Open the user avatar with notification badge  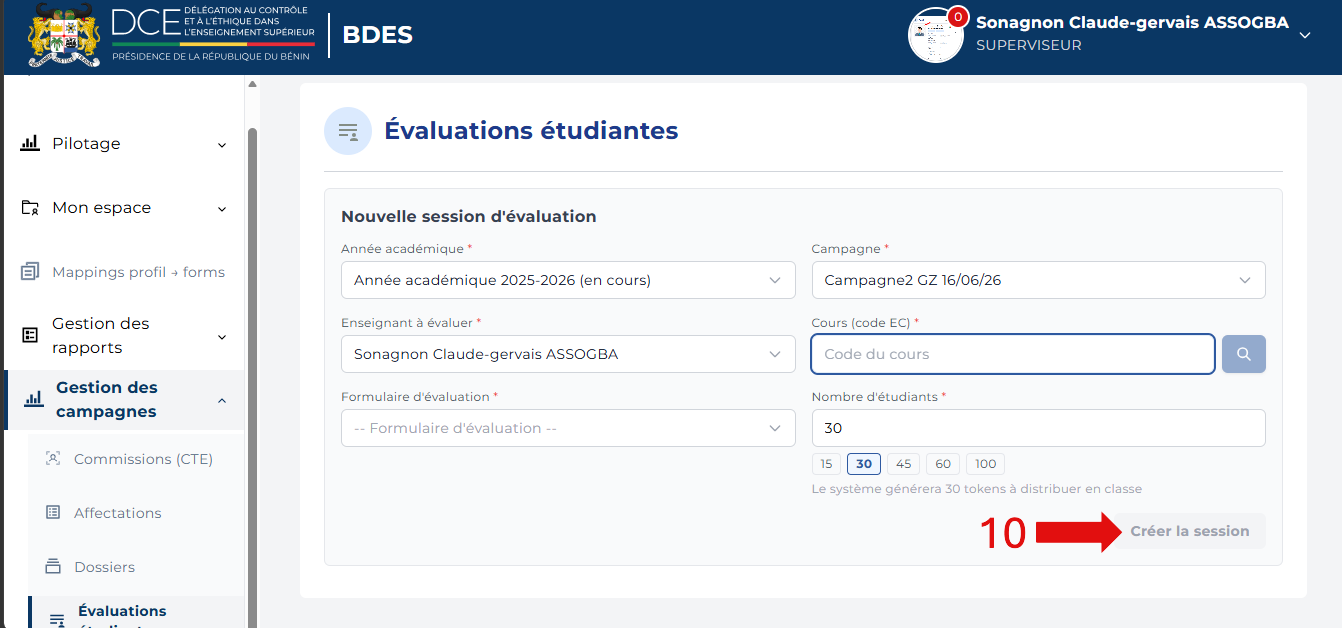pos(936,35)
